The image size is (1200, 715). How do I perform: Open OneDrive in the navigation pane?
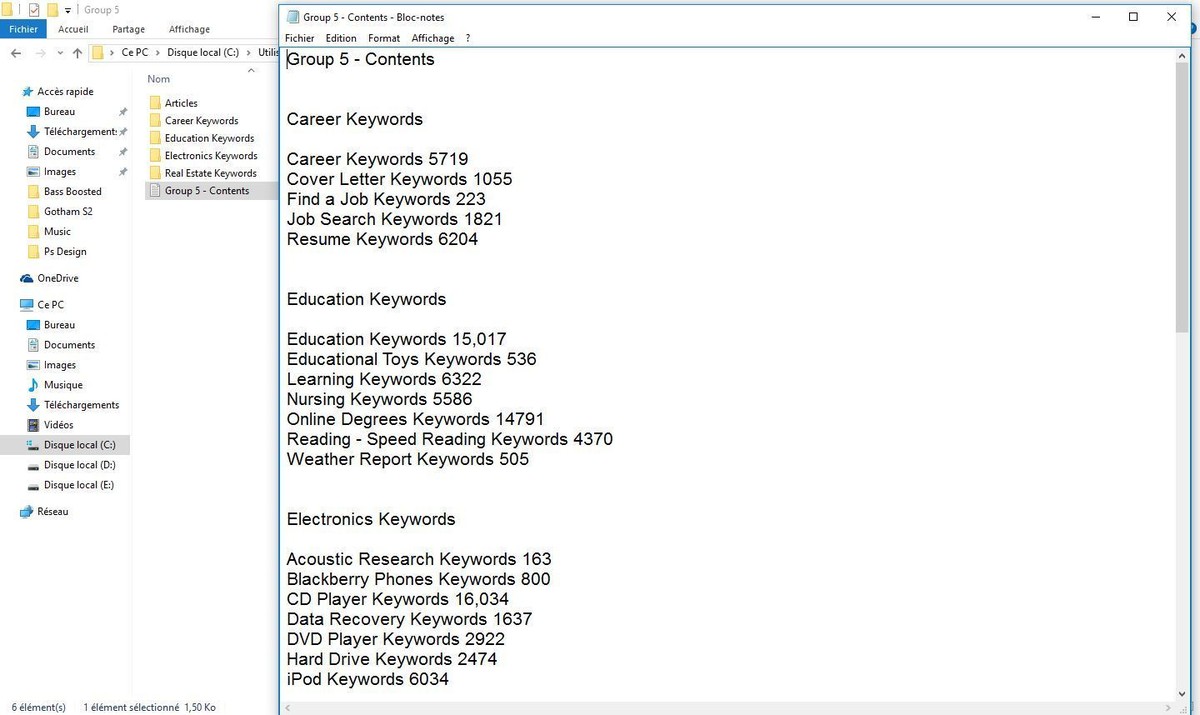click(x=60, y=278)
